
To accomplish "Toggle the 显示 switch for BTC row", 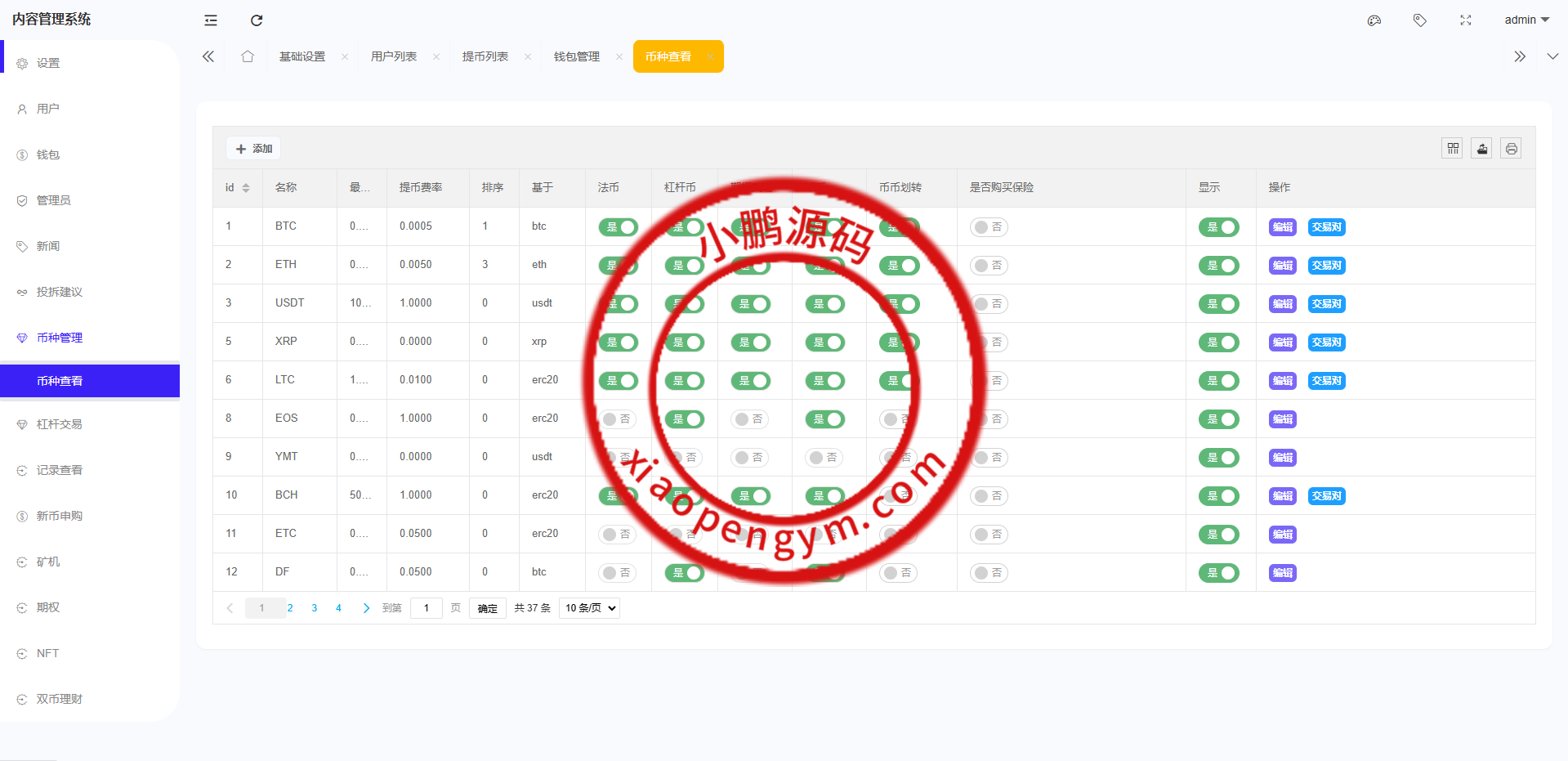I will tap(1218, 227).
